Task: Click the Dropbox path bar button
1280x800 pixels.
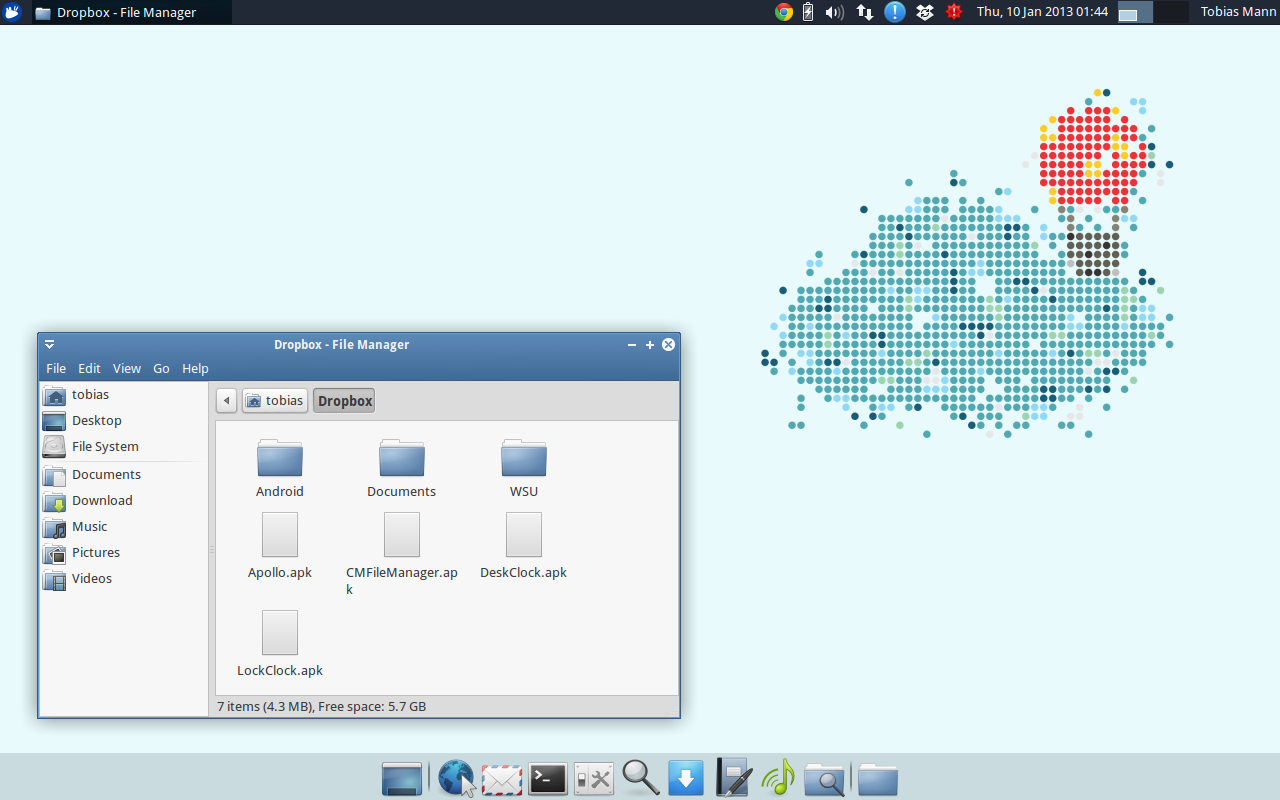Action: pos(344,401)
